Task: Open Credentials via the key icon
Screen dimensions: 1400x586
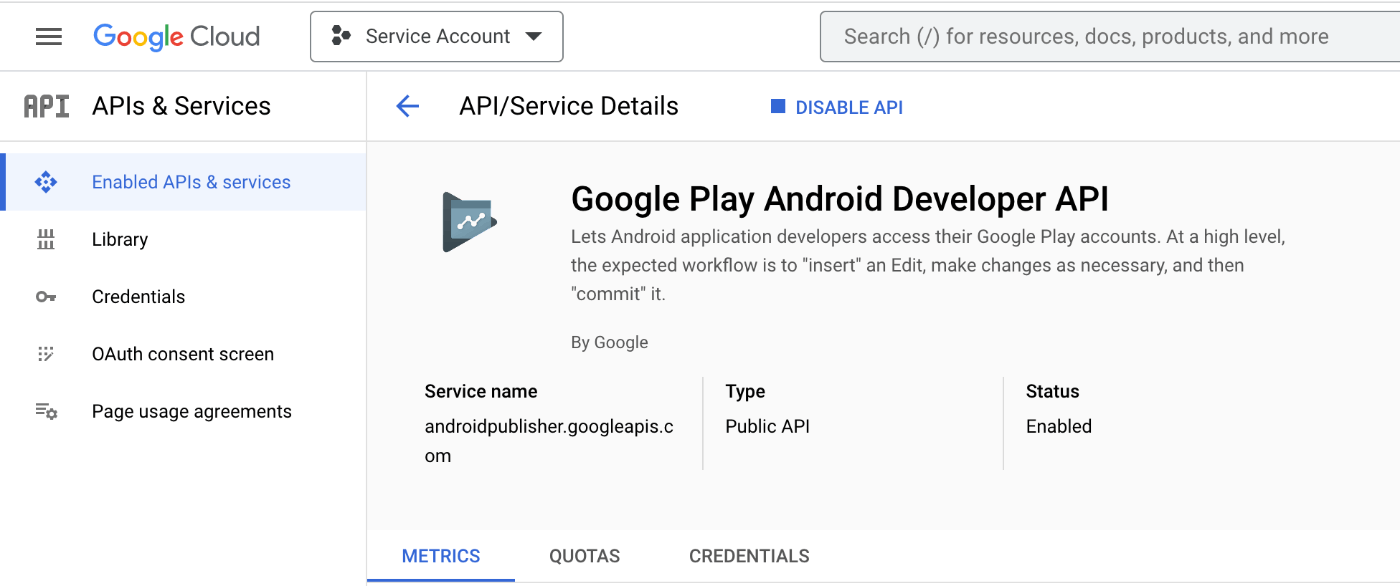Action: pyautogui.click(x=46, y=296)
